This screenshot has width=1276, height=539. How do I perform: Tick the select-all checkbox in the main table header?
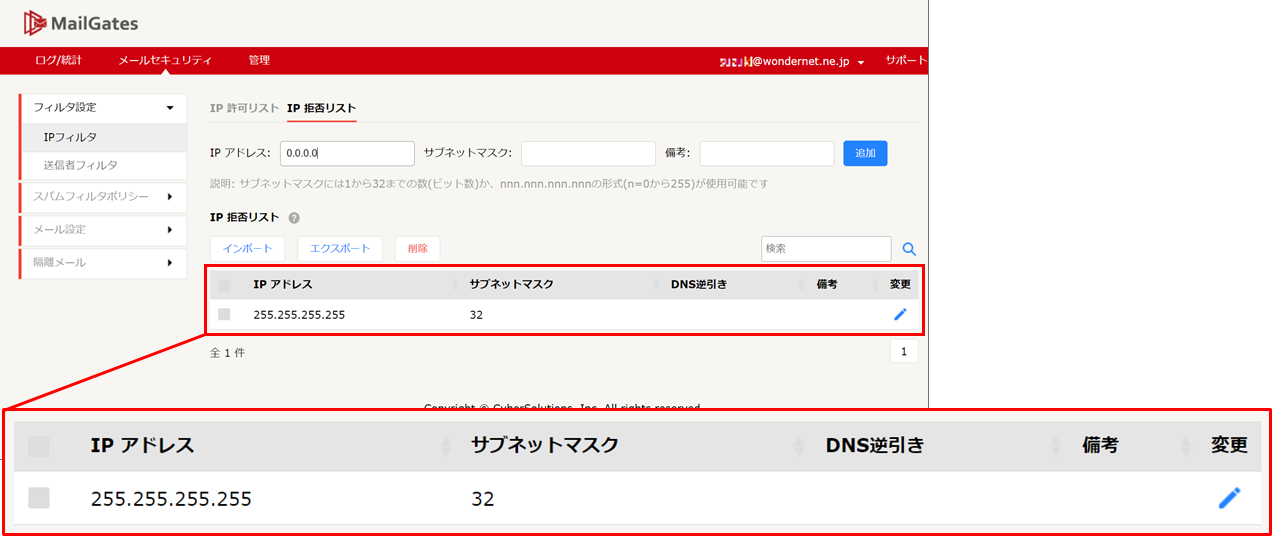224,285
